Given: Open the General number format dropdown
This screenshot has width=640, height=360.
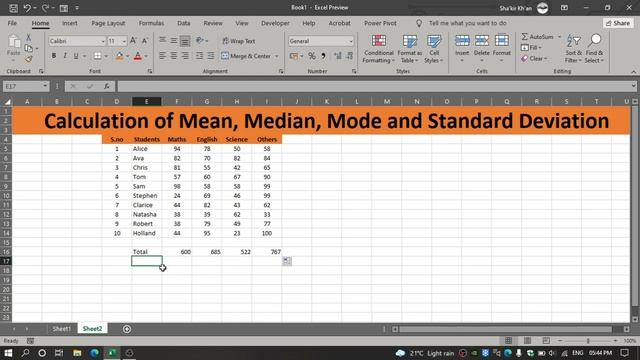Looking at the screenshot, I should (351, 41).
